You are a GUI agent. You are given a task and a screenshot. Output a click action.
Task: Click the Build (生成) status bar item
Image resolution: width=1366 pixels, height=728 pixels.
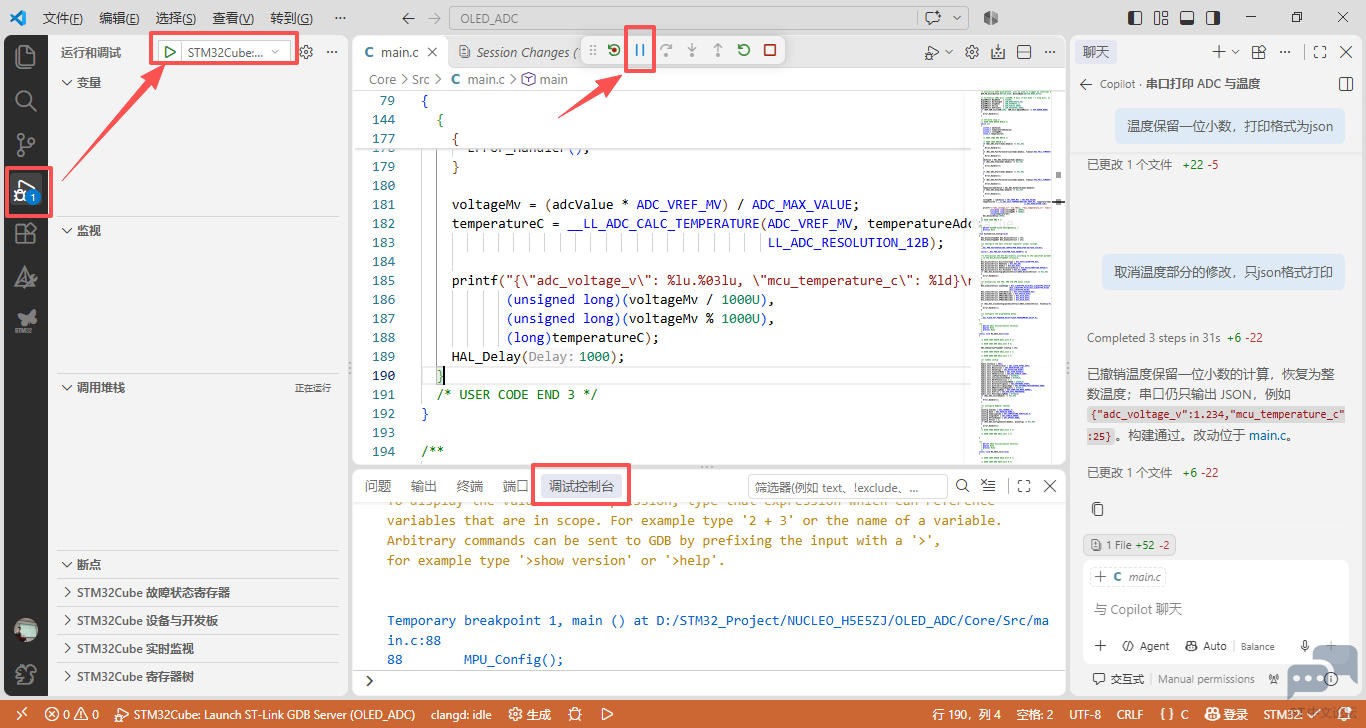(530, 714)
